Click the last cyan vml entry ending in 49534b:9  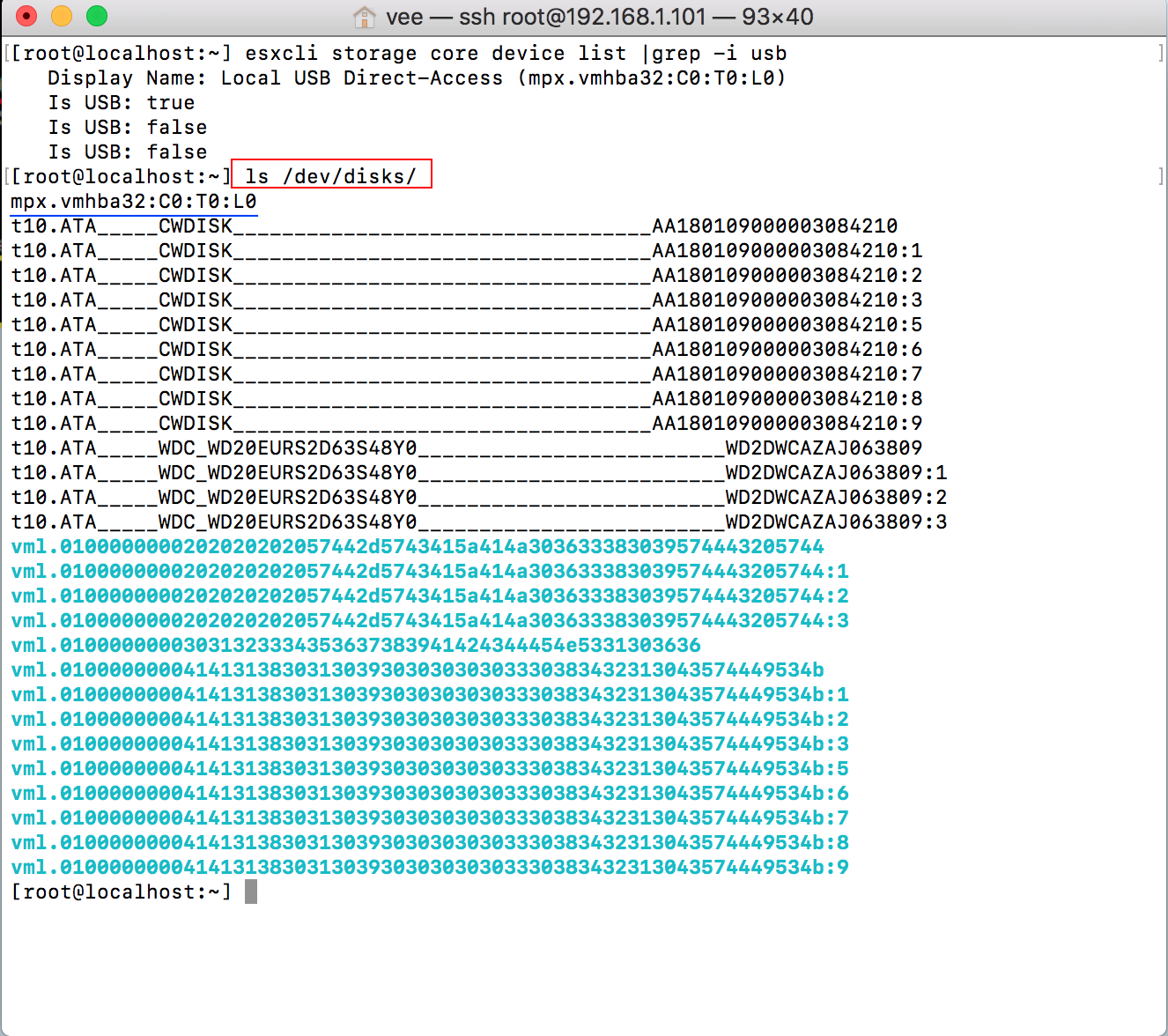430,868
